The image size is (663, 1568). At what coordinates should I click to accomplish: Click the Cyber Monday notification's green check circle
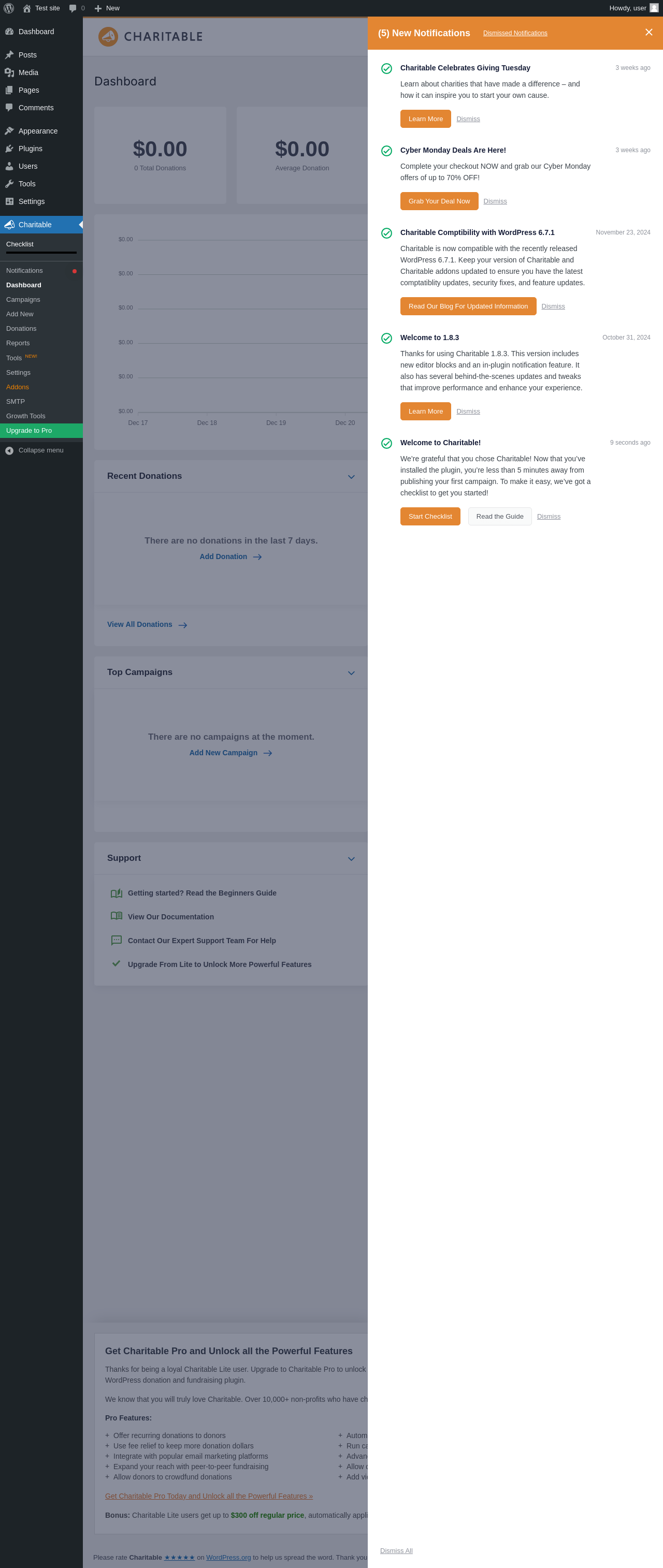(386, 151)
